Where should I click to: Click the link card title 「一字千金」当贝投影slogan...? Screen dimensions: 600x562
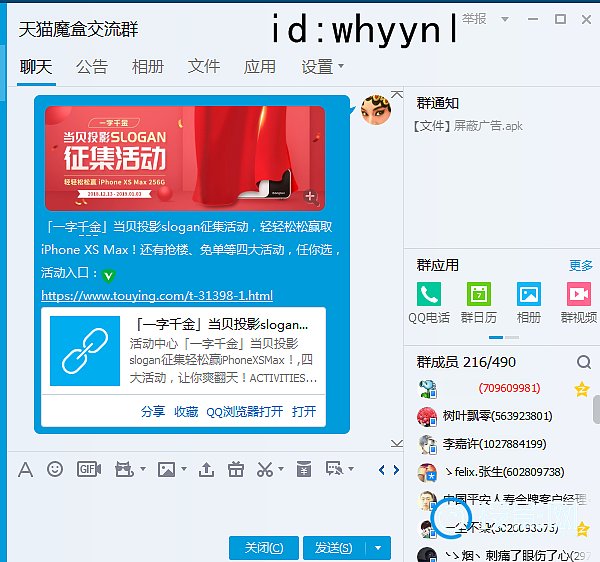tap(220, 325)
